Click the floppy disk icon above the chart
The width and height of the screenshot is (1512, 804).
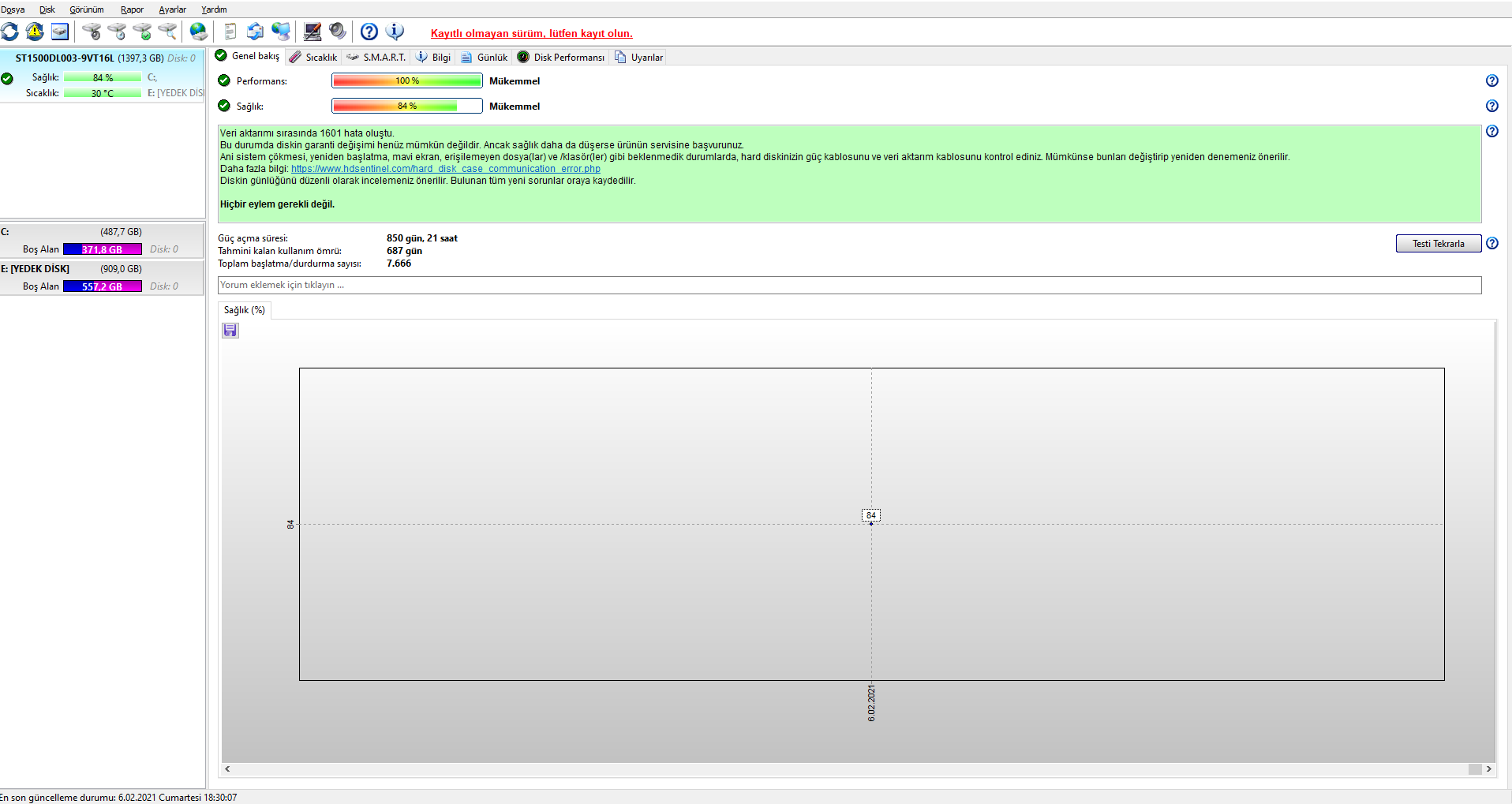230,330
